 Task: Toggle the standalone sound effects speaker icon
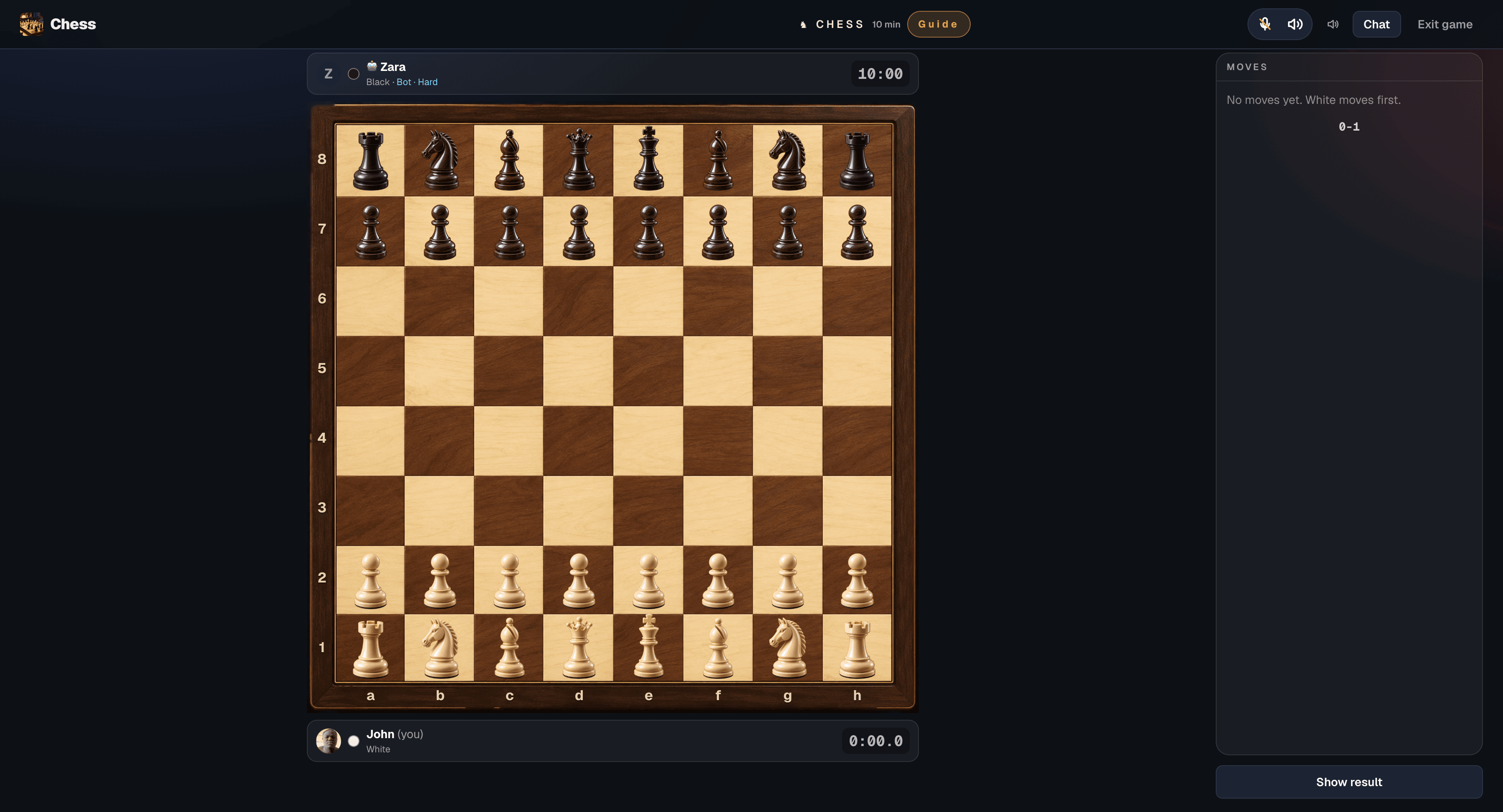tap(1333, 24)
